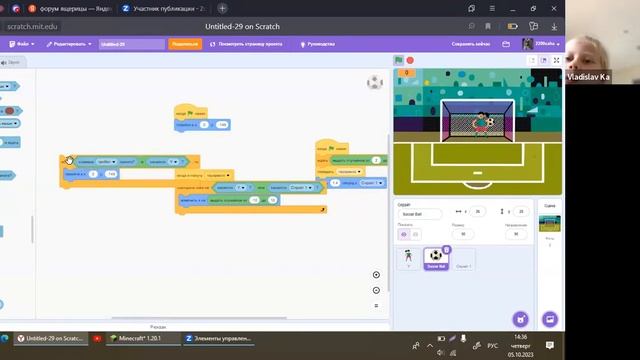Click the sprite direction field
This screenshot has height=360, width=640.
tap(516, 234)
